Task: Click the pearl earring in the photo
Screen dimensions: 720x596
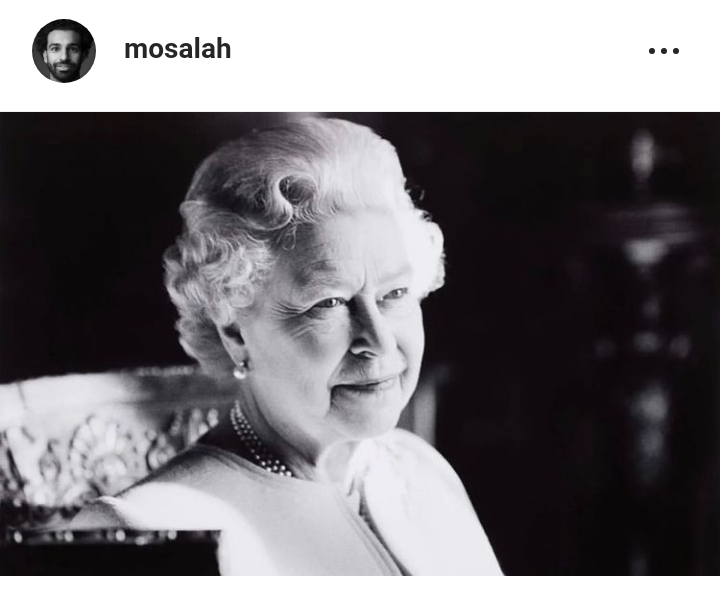Action: point(240,370)
